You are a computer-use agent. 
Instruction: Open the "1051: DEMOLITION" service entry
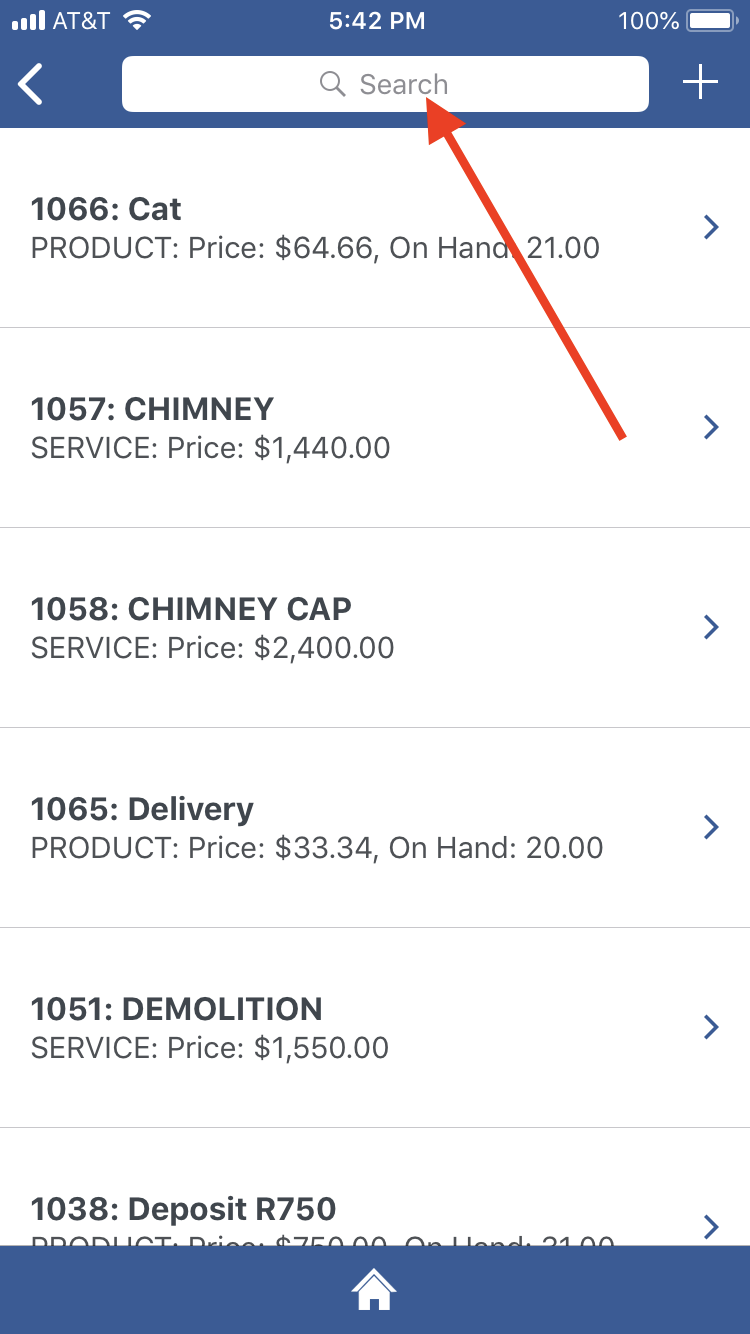(x=176, y=1009)
